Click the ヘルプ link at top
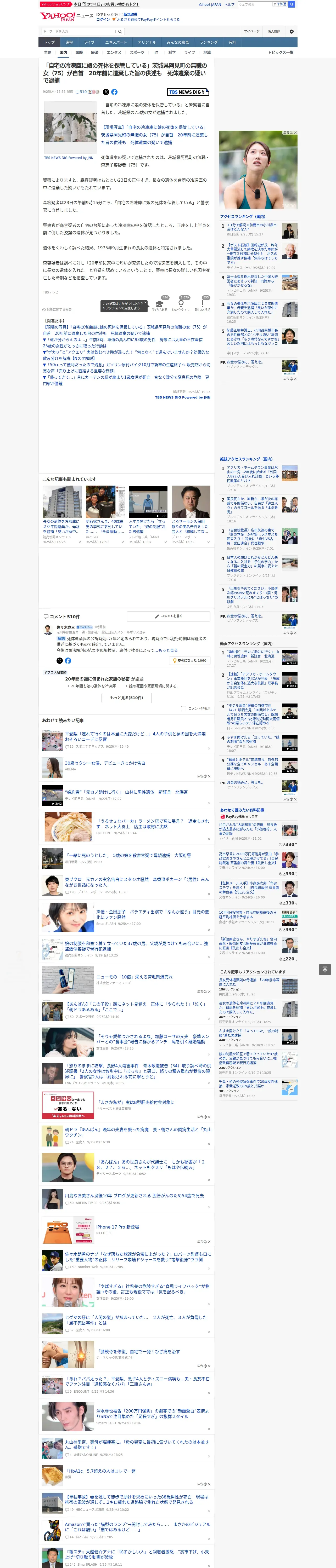This screenshot has width=336, height=1568. tap(229, 4)
